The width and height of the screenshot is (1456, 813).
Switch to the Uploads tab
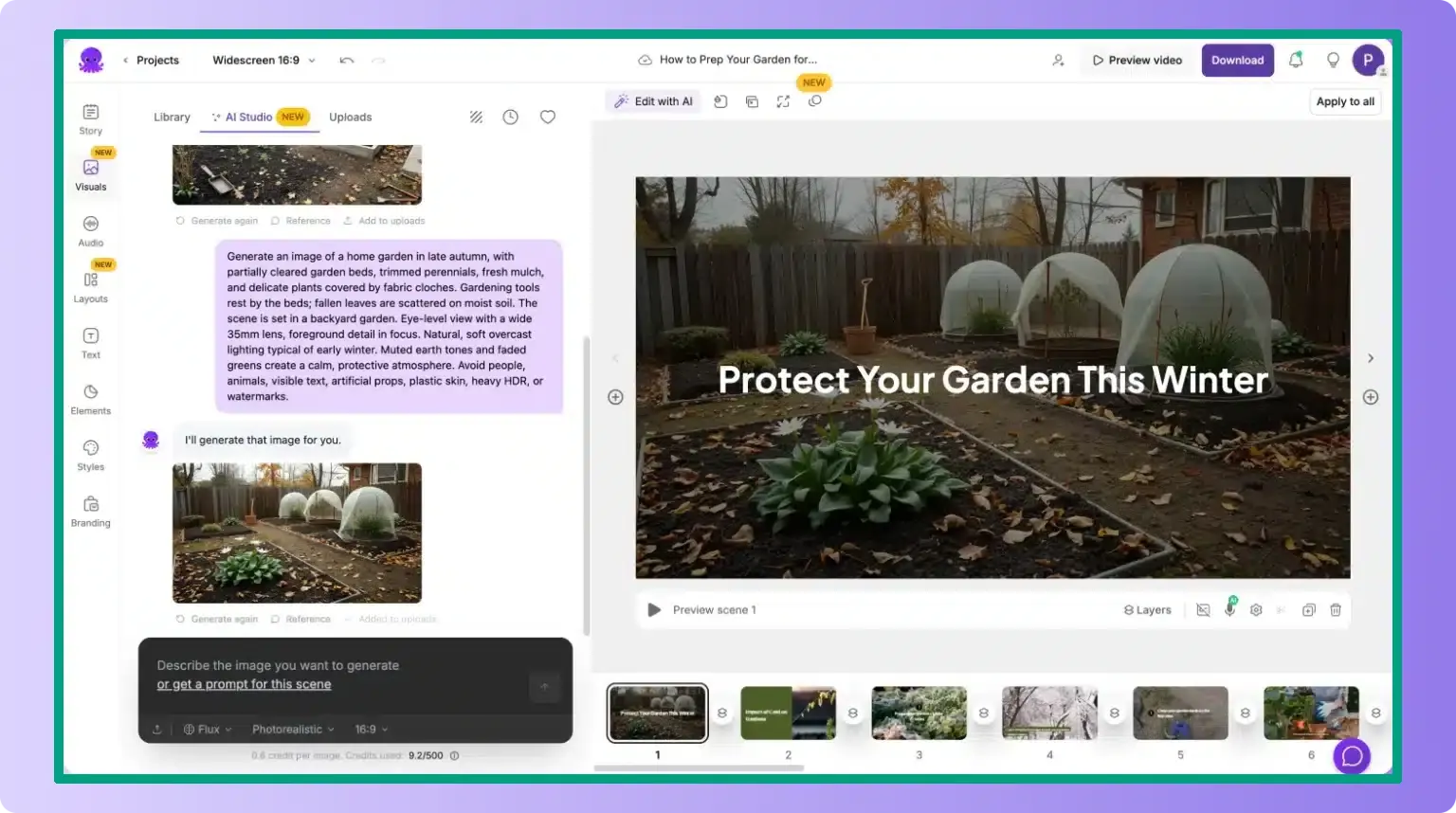coord(350,117)
